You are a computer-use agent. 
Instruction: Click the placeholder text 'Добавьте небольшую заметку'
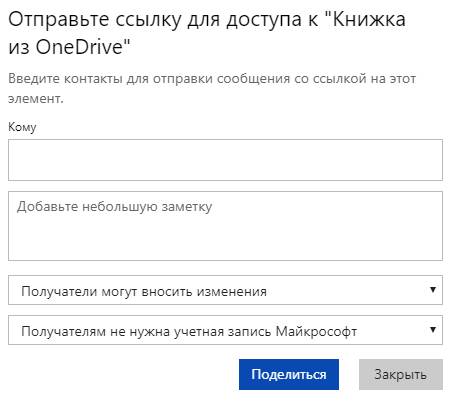(114, 207)
